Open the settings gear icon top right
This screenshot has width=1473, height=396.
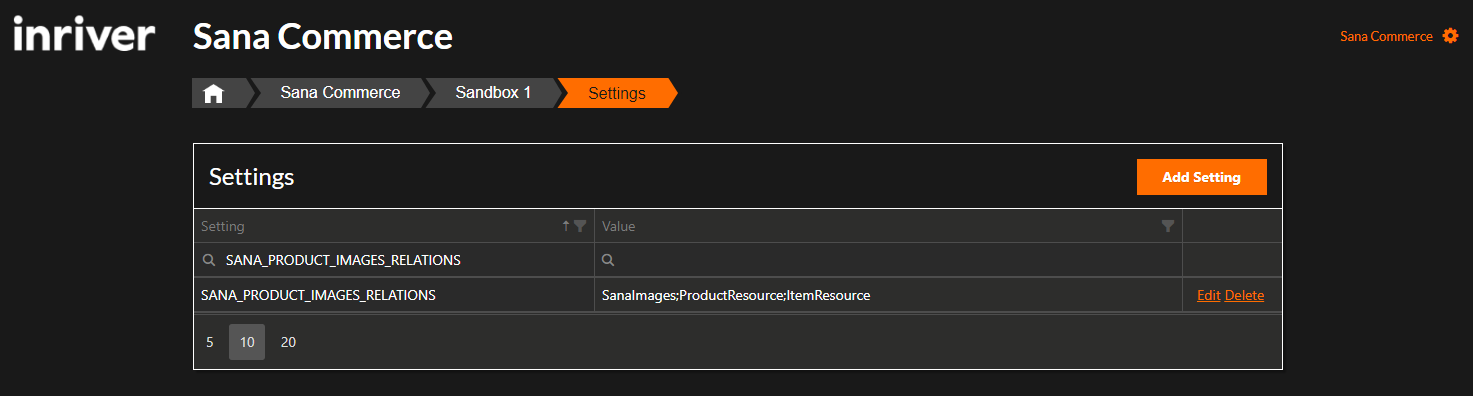(1451, 36)
